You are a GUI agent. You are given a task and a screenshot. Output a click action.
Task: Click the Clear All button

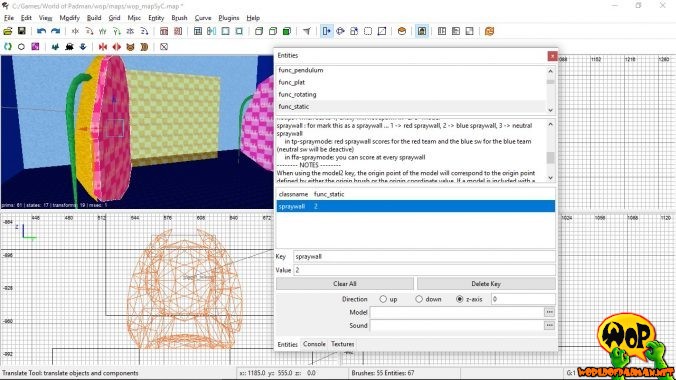click(x=344, y=283)
